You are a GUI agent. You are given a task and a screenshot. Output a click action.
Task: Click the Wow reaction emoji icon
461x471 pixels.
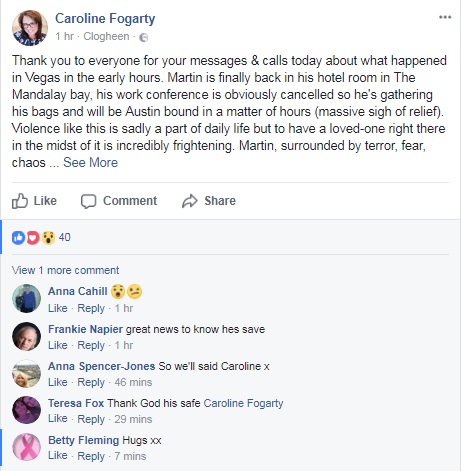click(x=48, y=237)
